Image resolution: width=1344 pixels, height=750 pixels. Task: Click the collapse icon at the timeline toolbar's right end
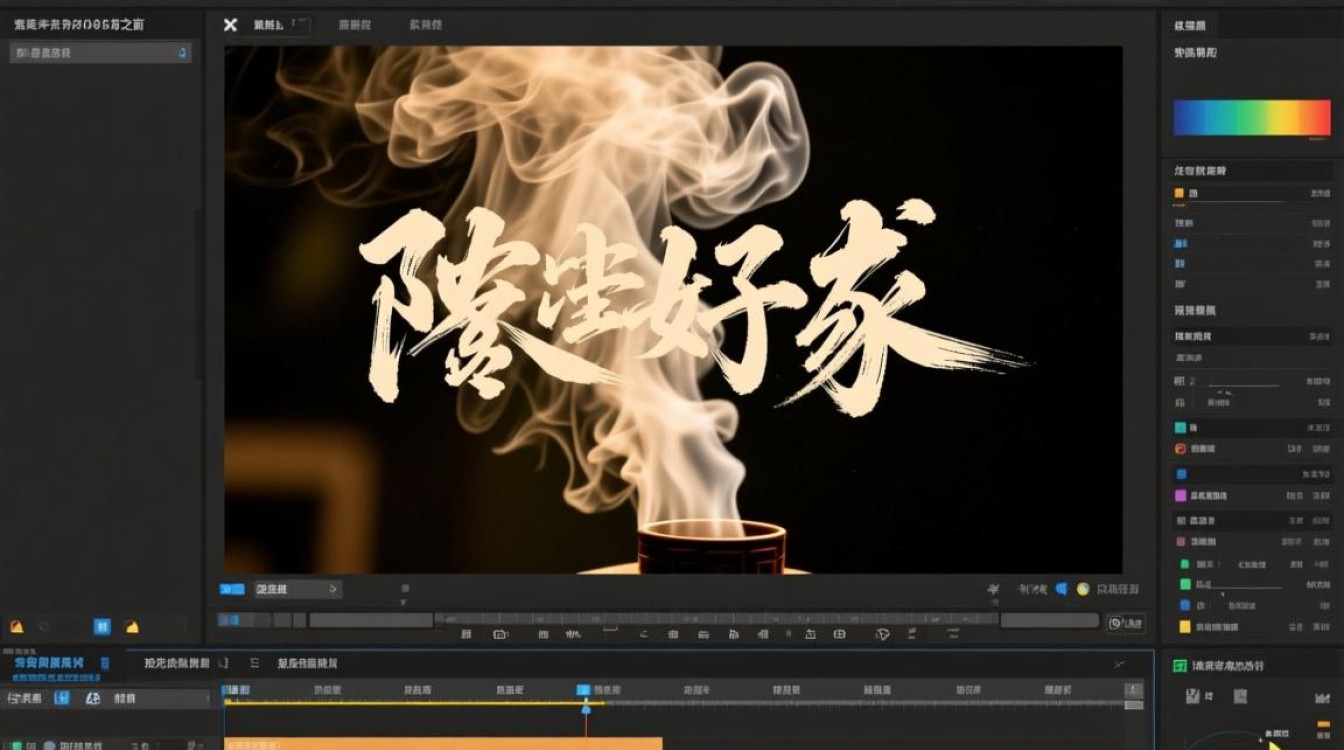1119,663
